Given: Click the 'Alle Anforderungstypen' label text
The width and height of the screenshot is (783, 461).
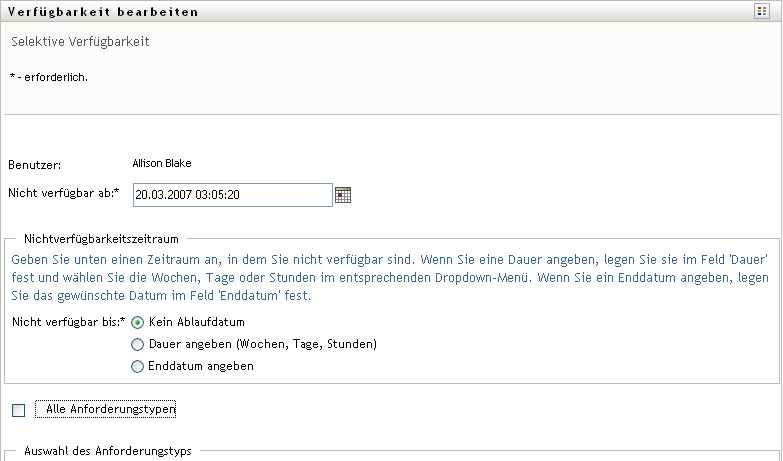Looking at the screenshot, I should coord(111,409).
